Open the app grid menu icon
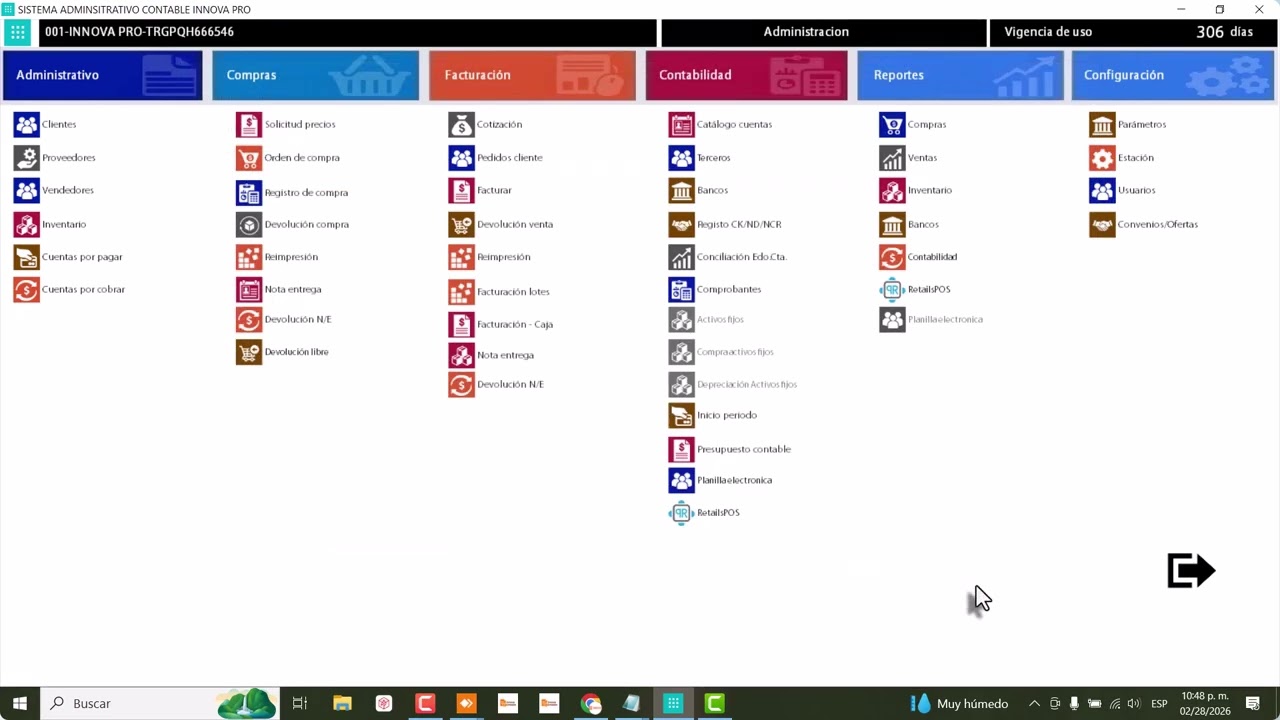 [x=18, y=32]
